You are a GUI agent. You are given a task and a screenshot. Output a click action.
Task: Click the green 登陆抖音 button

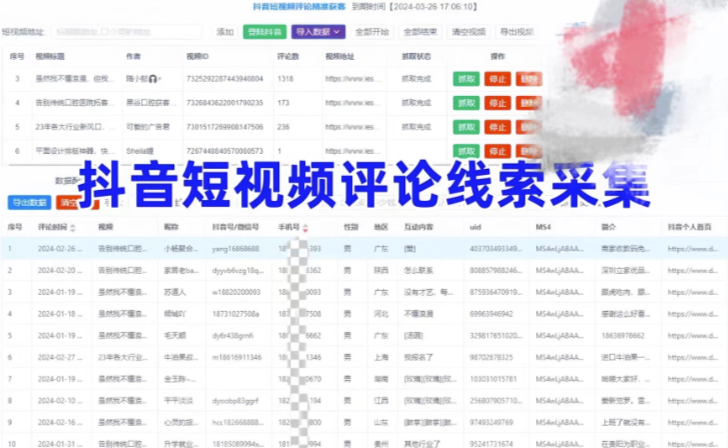pyautogui.click(x=265, y=32)
